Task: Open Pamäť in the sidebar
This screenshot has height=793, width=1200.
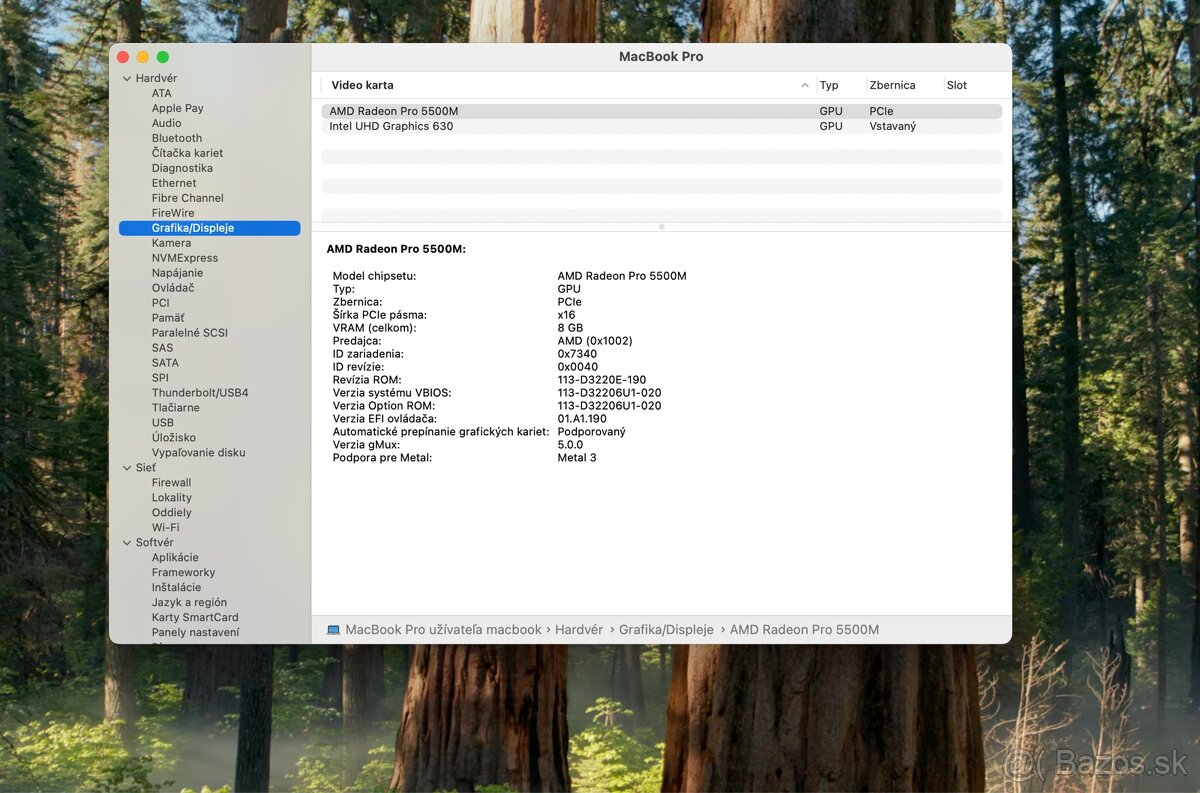Action: 167,318
